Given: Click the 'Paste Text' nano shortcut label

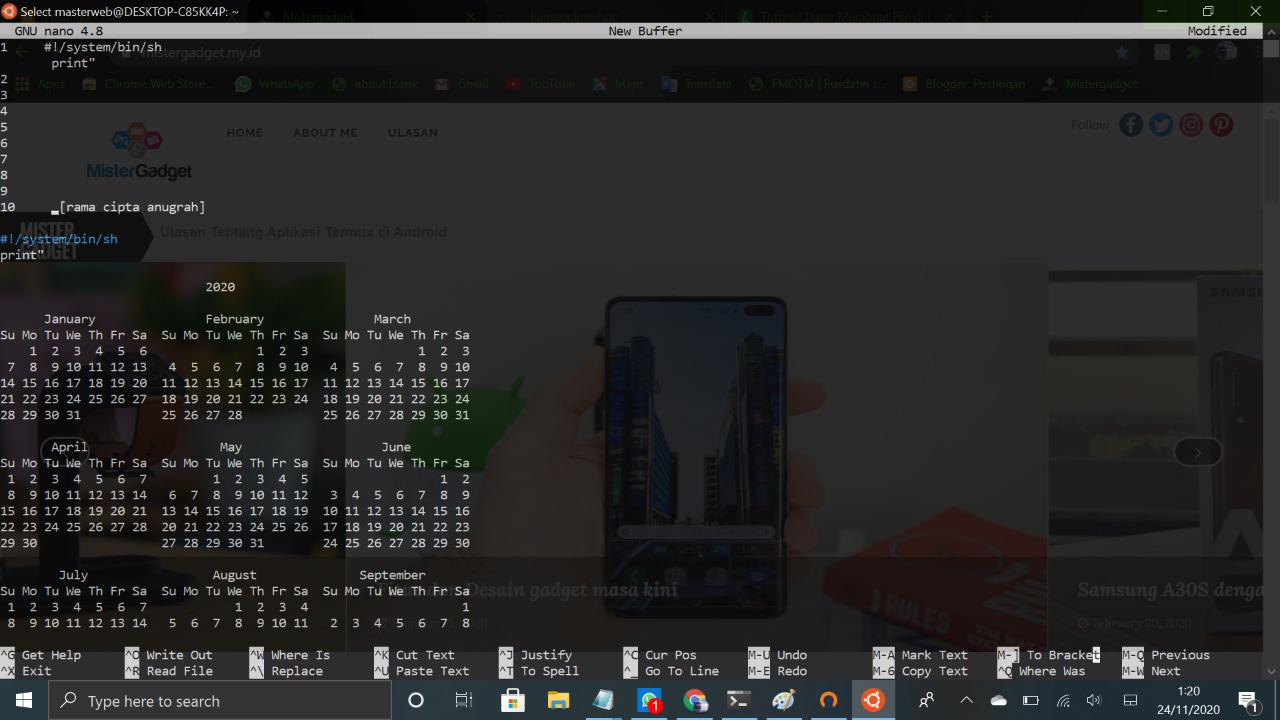Looking at the screenshot, I should 432,671.
